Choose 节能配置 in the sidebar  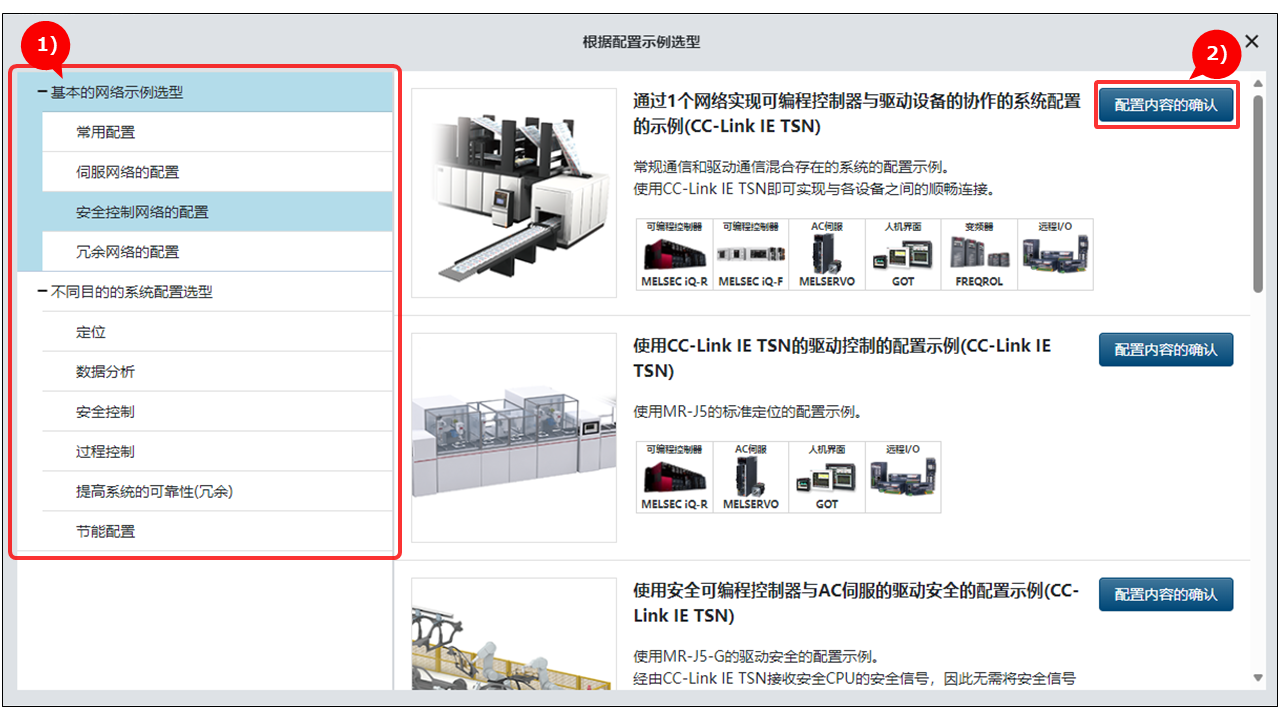(x=217, y=531)
